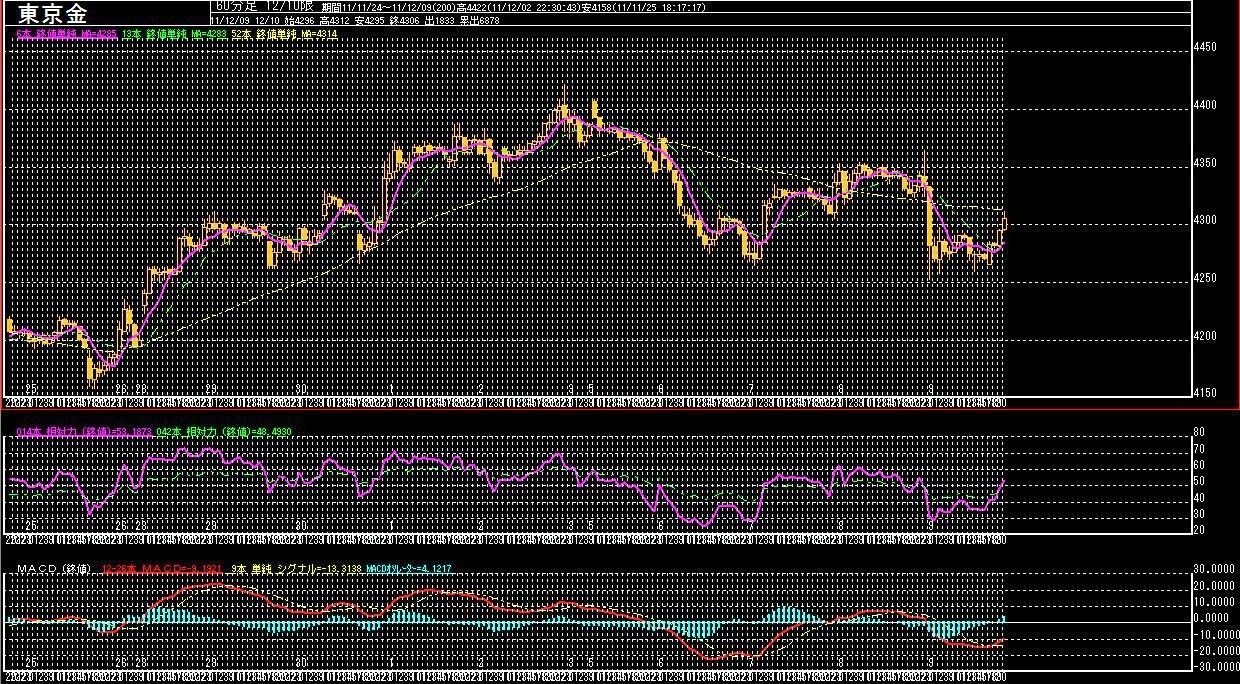Click the MACD (終値) panel title
Screen dimensions: 1240x684
pos(53,569)
